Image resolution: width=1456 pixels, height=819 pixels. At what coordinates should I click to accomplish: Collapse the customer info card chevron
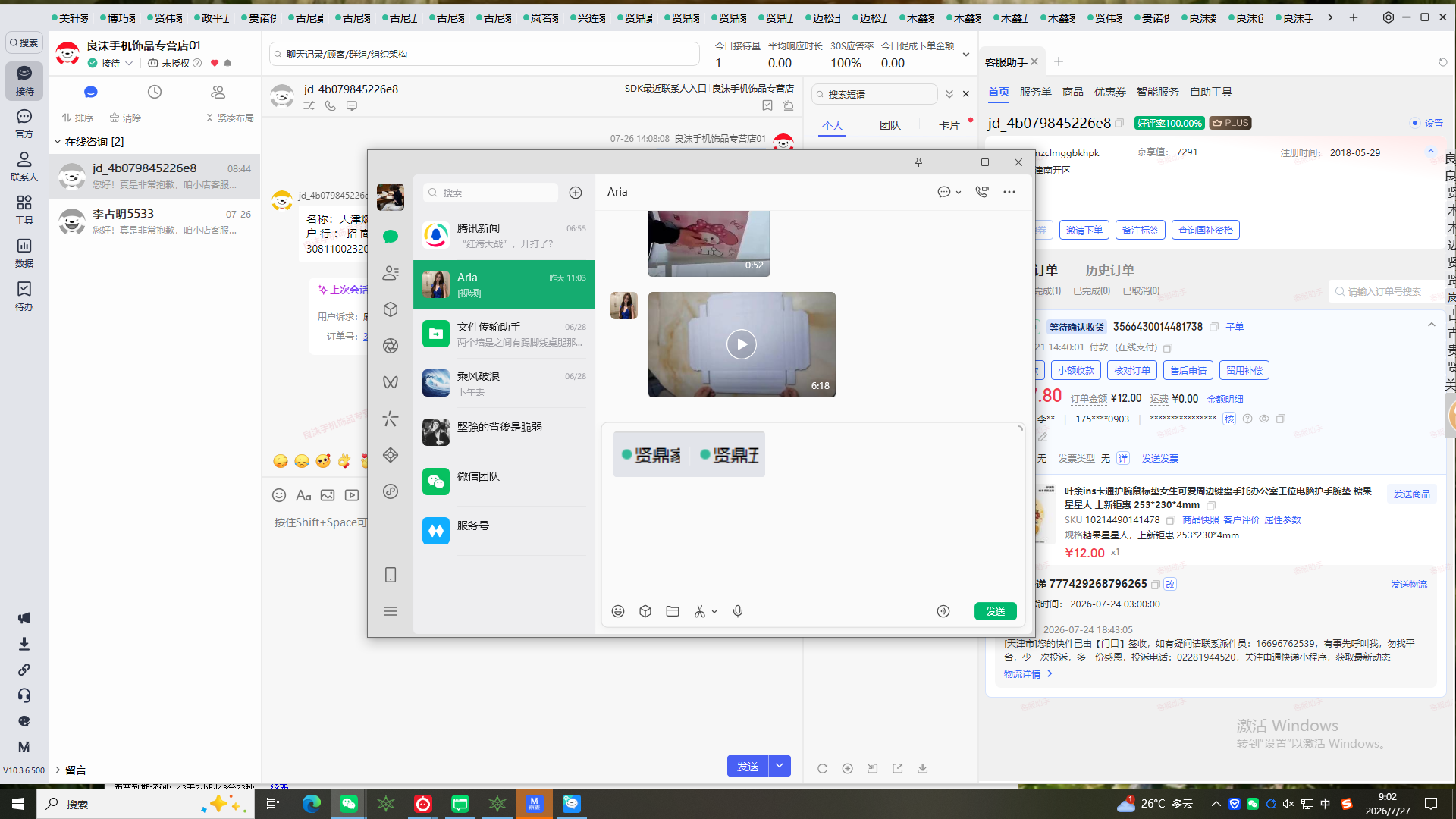click(x=1431, y=152)
